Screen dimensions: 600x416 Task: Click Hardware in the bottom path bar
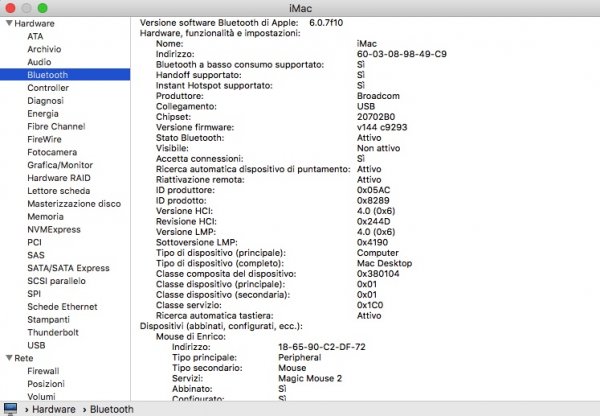pyautogui.click(x=54, y=409)
